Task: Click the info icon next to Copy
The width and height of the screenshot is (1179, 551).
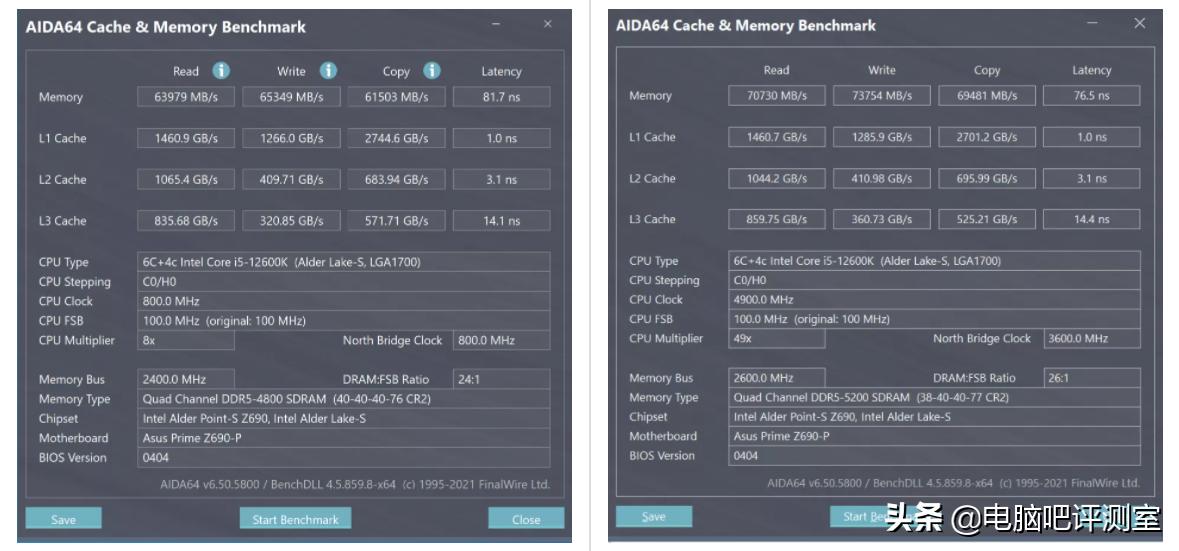Action: point(432,71)
